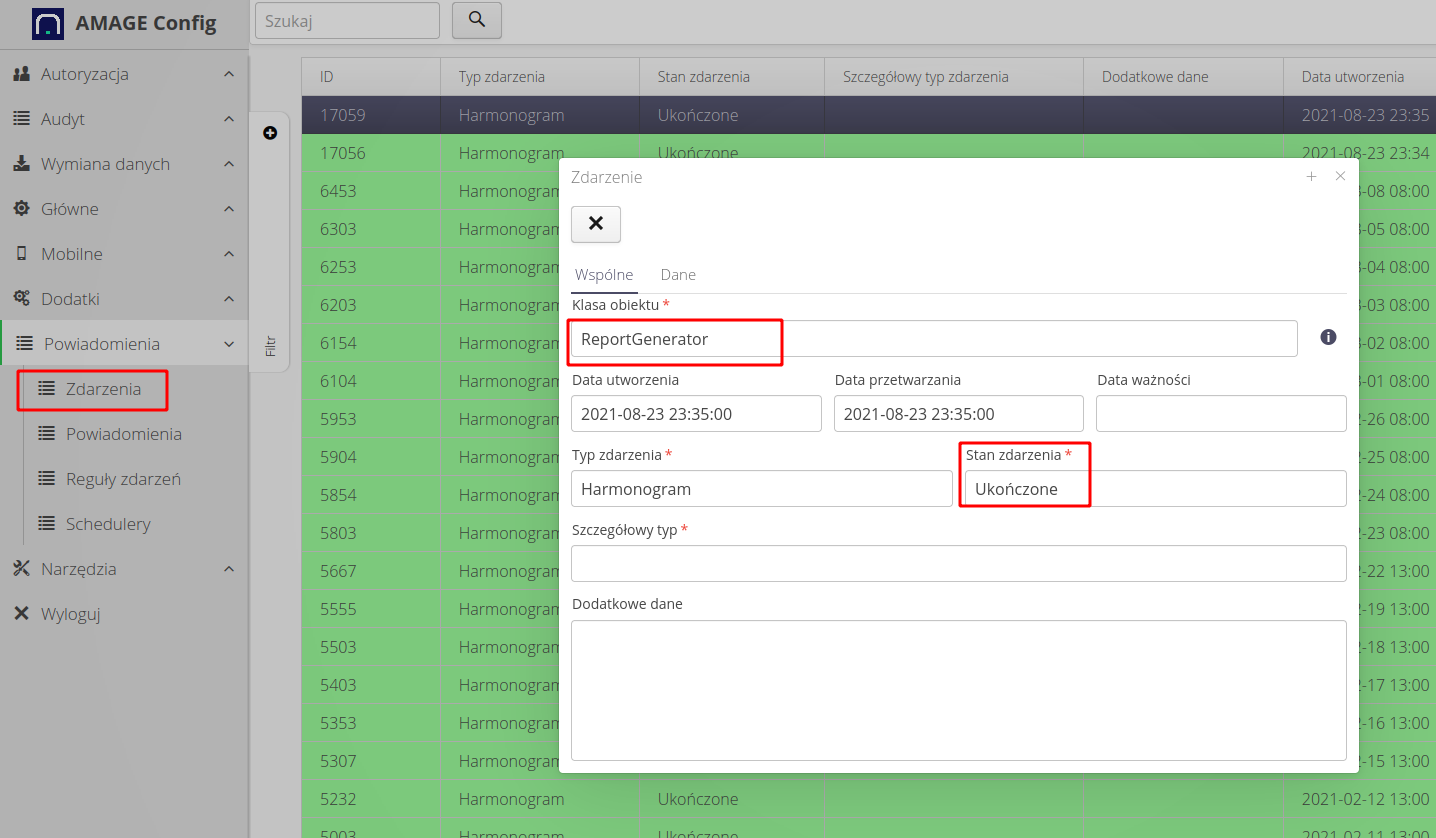Click the plus icon on the Filtr panel

[270, 132]
